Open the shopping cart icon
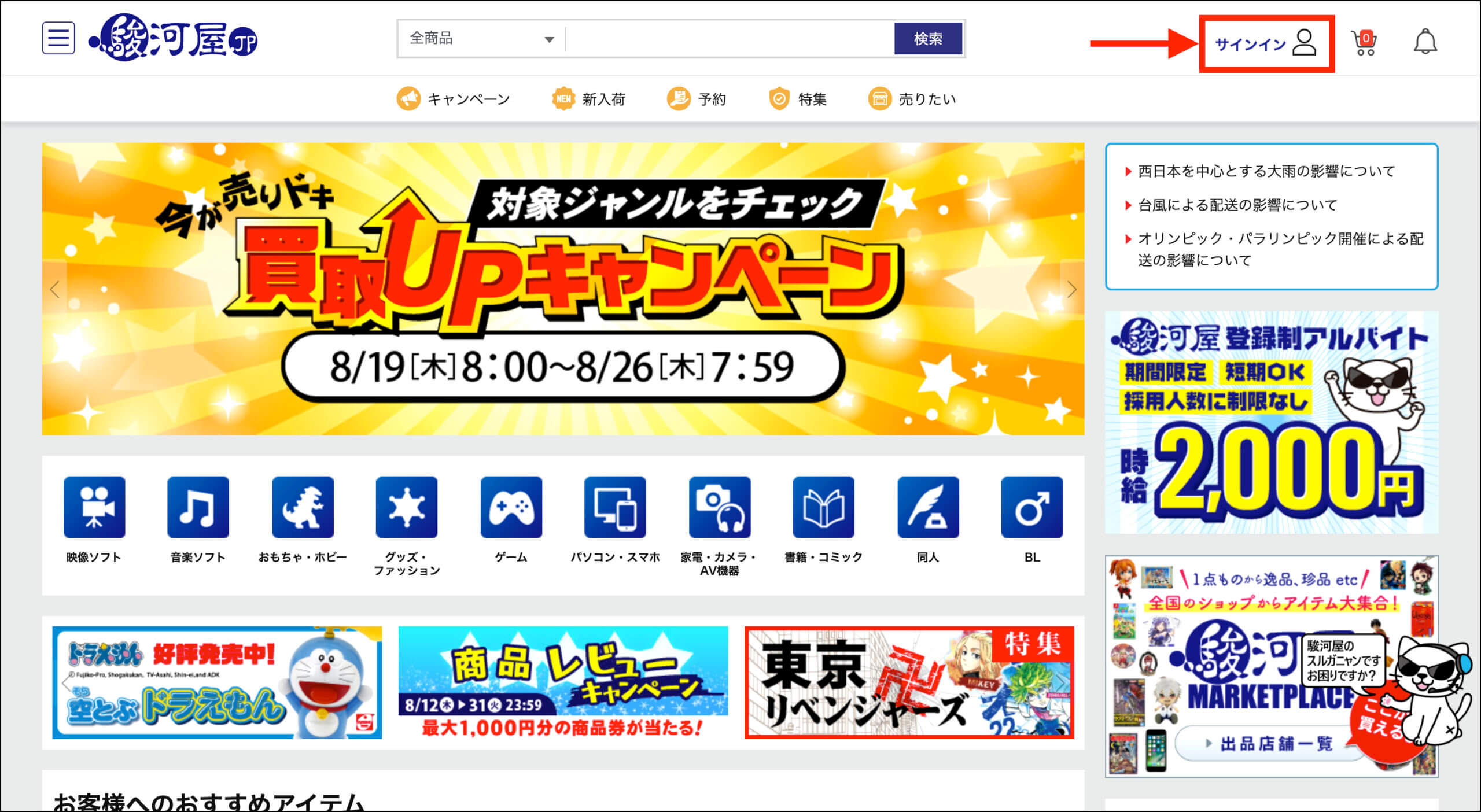Viewport: 1481px width, 812px height. pos(1364,43)
